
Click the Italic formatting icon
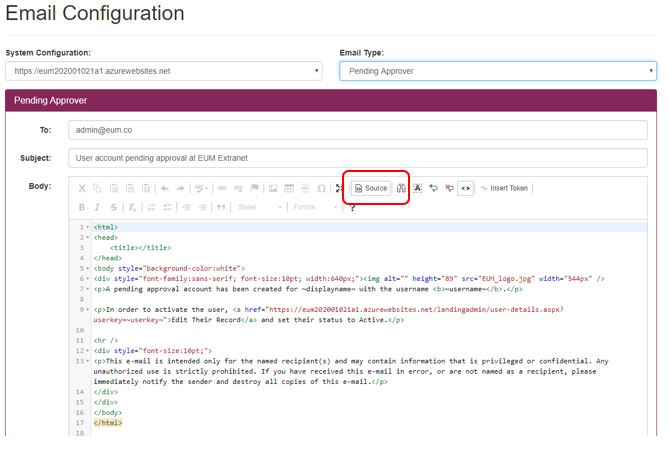97,207
